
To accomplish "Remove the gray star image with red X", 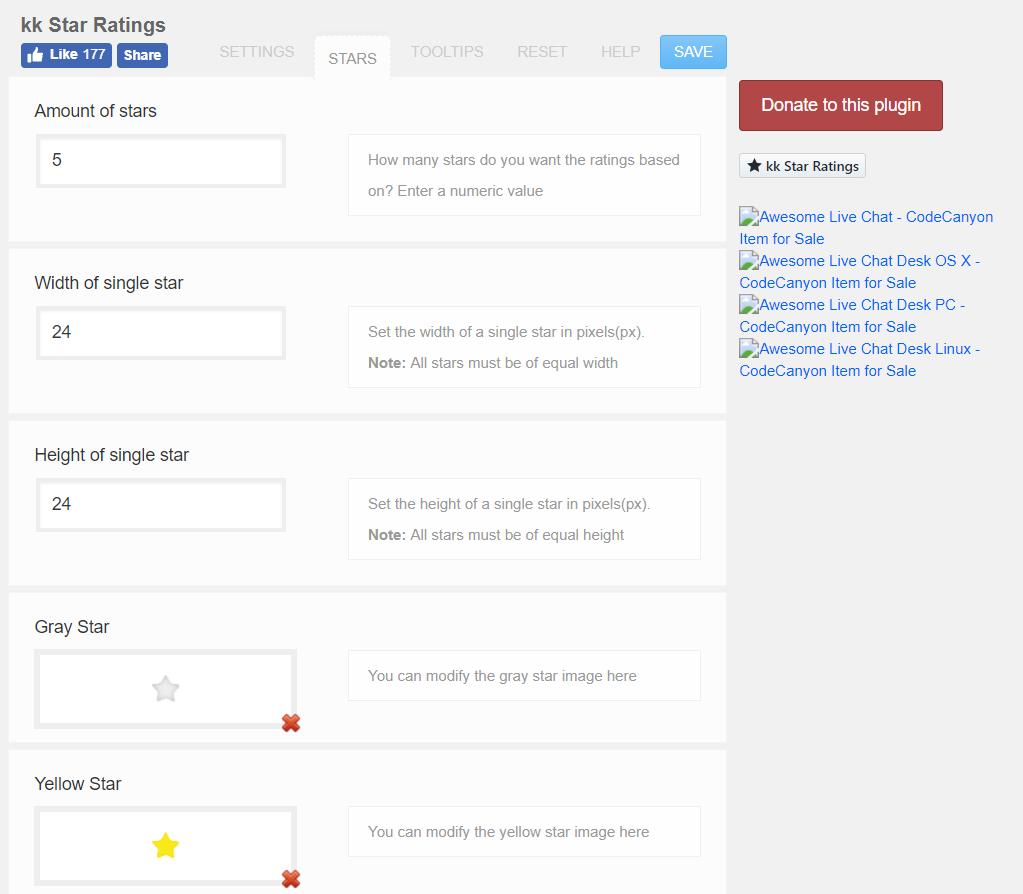I will [291, 723].
